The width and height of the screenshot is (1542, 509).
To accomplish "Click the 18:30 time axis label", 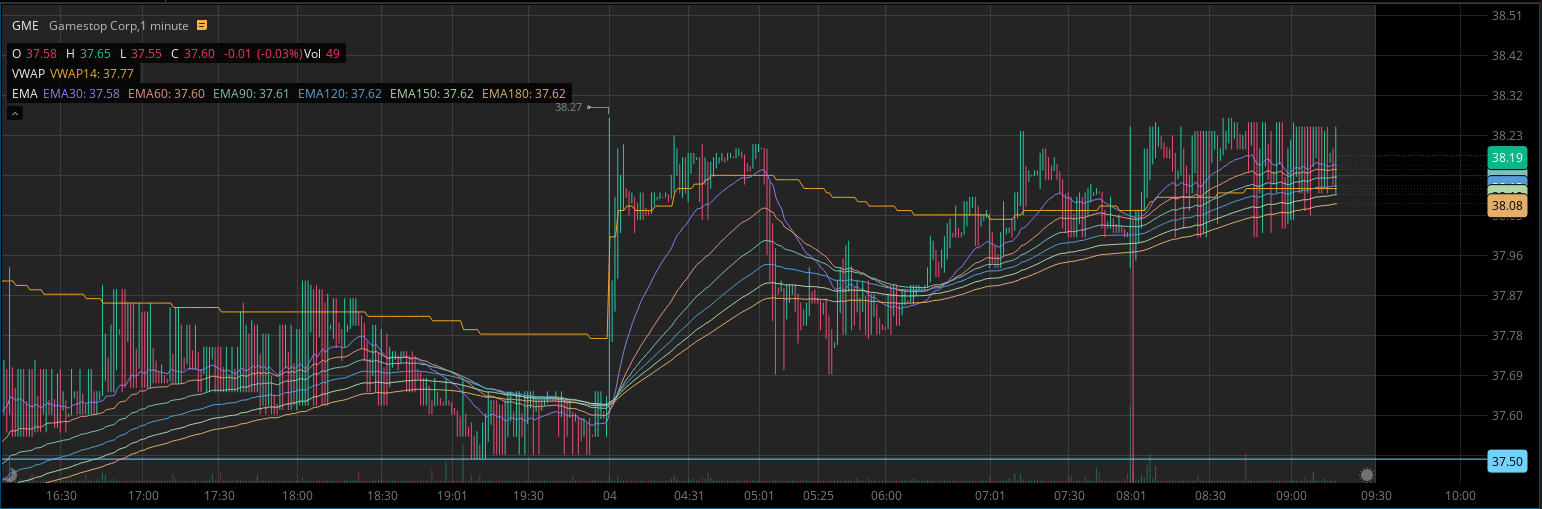I will click(x=383, y=495).
